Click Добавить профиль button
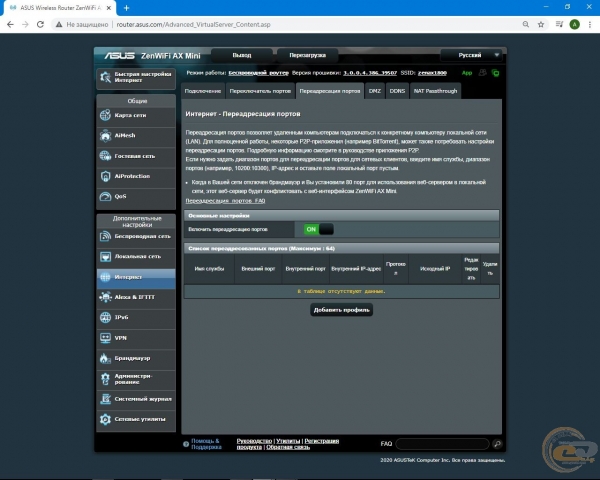The width and height of the screenshot is (600, 480). (341, 310)
